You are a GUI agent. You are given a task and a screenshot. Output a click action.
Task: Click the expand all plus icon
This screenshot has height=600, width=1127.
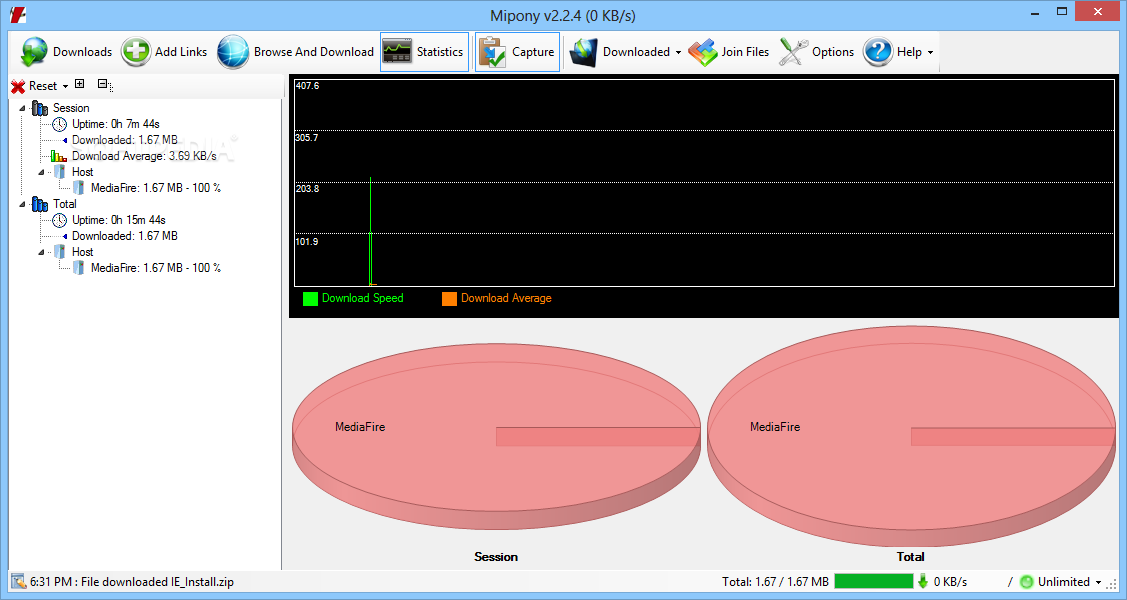[80, 84]
